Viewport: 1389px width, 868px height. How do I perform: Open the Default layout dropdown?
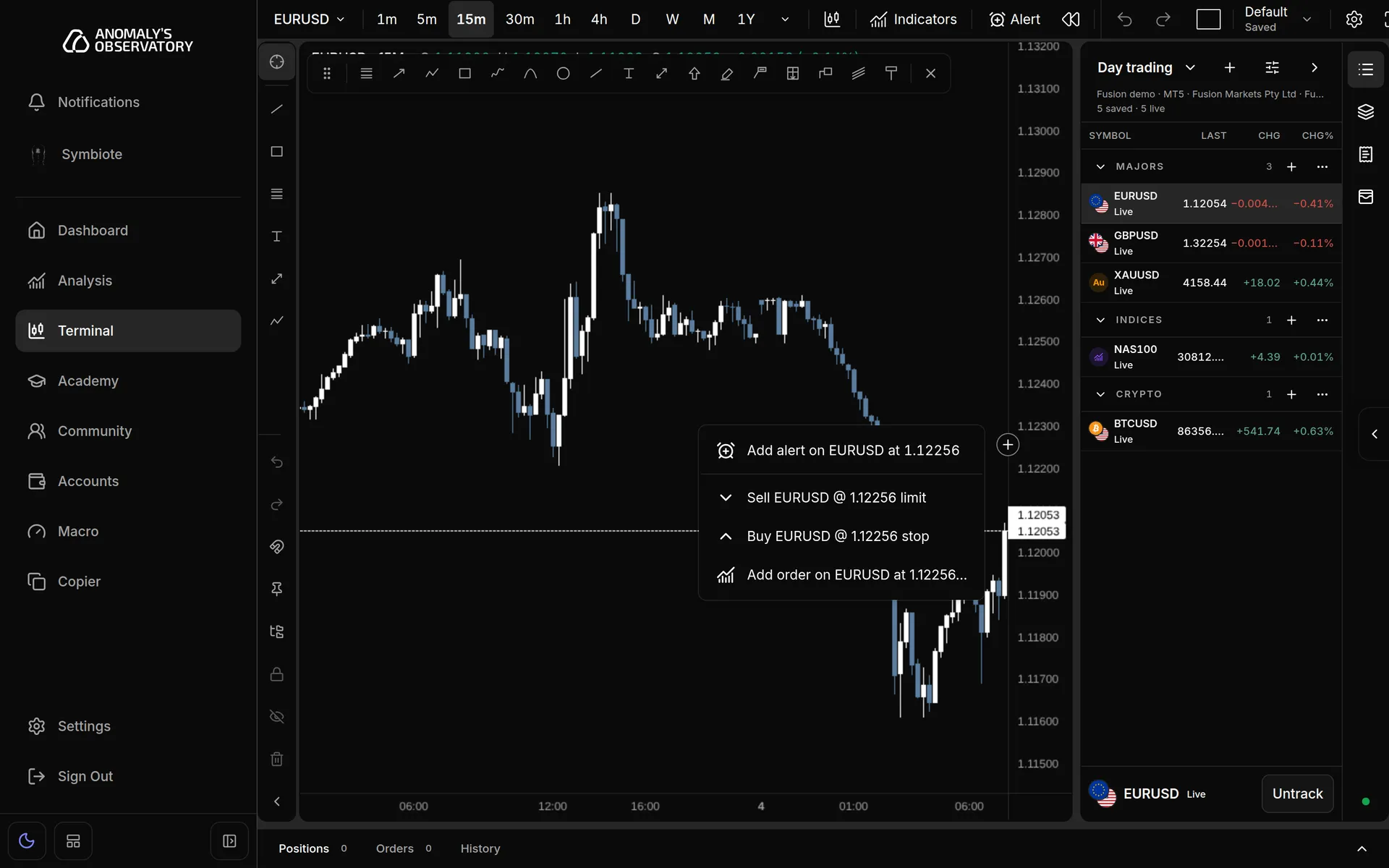click(x=1278, y=20)
